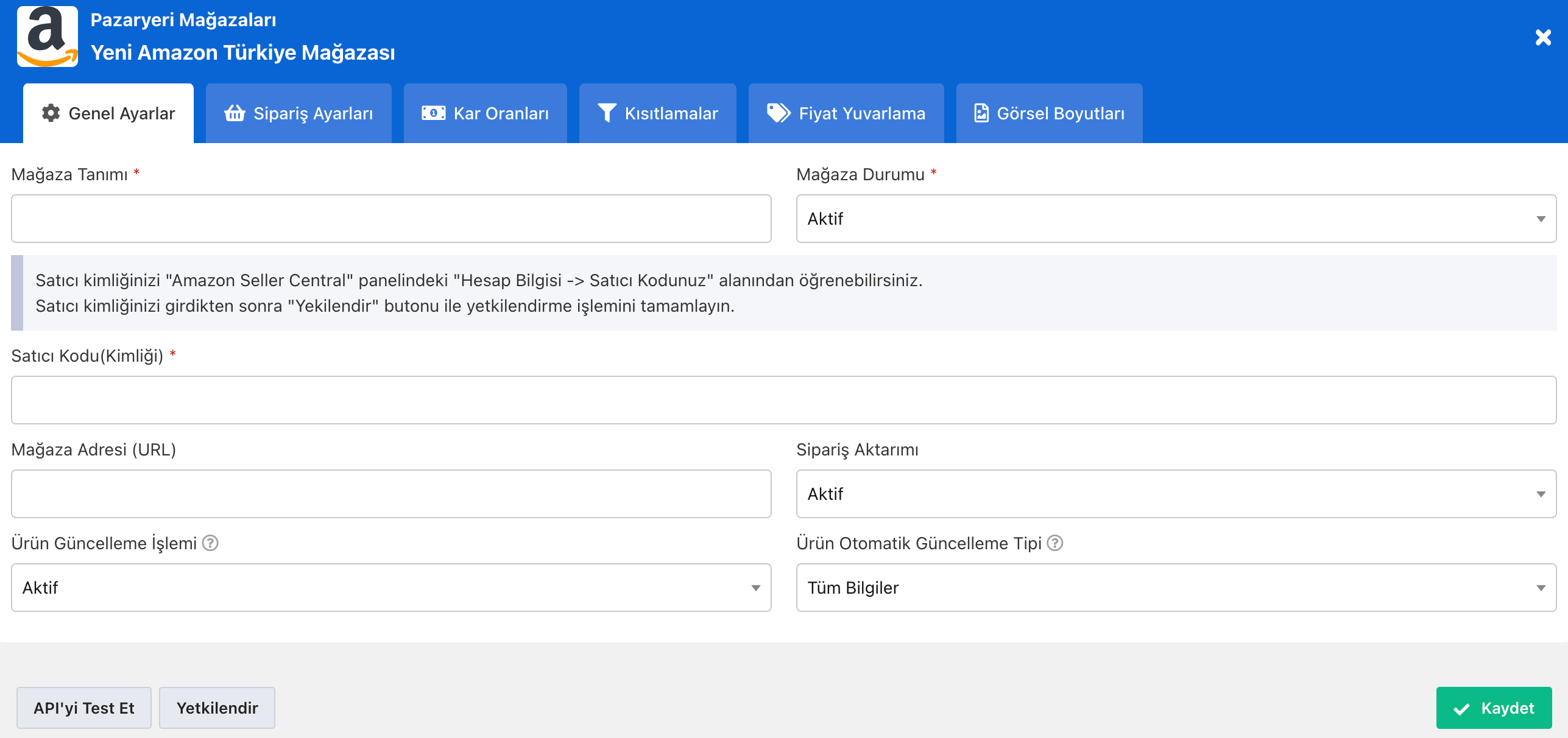This screenshot has width=1568, height=738.
Task: Show help for Ürün Otomatik Güncelleme Tipi
Action: (x=1054, y=543)
